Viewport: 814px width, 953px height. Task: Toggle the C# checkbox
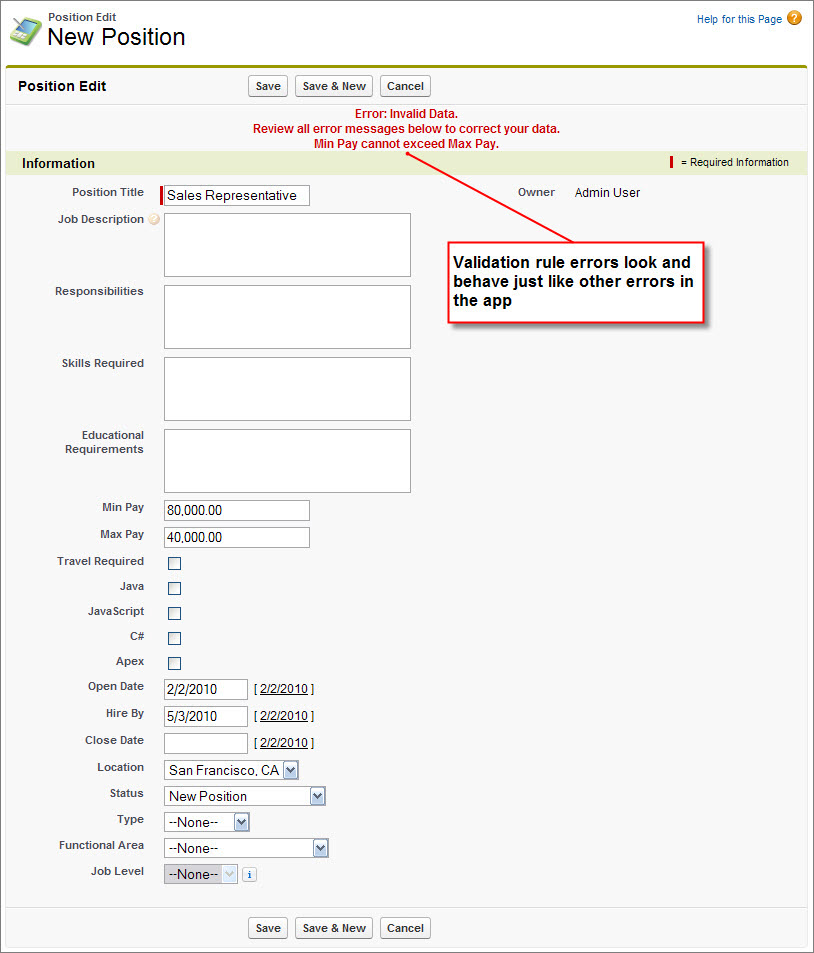pyautogui.click(x=174, y=638)
